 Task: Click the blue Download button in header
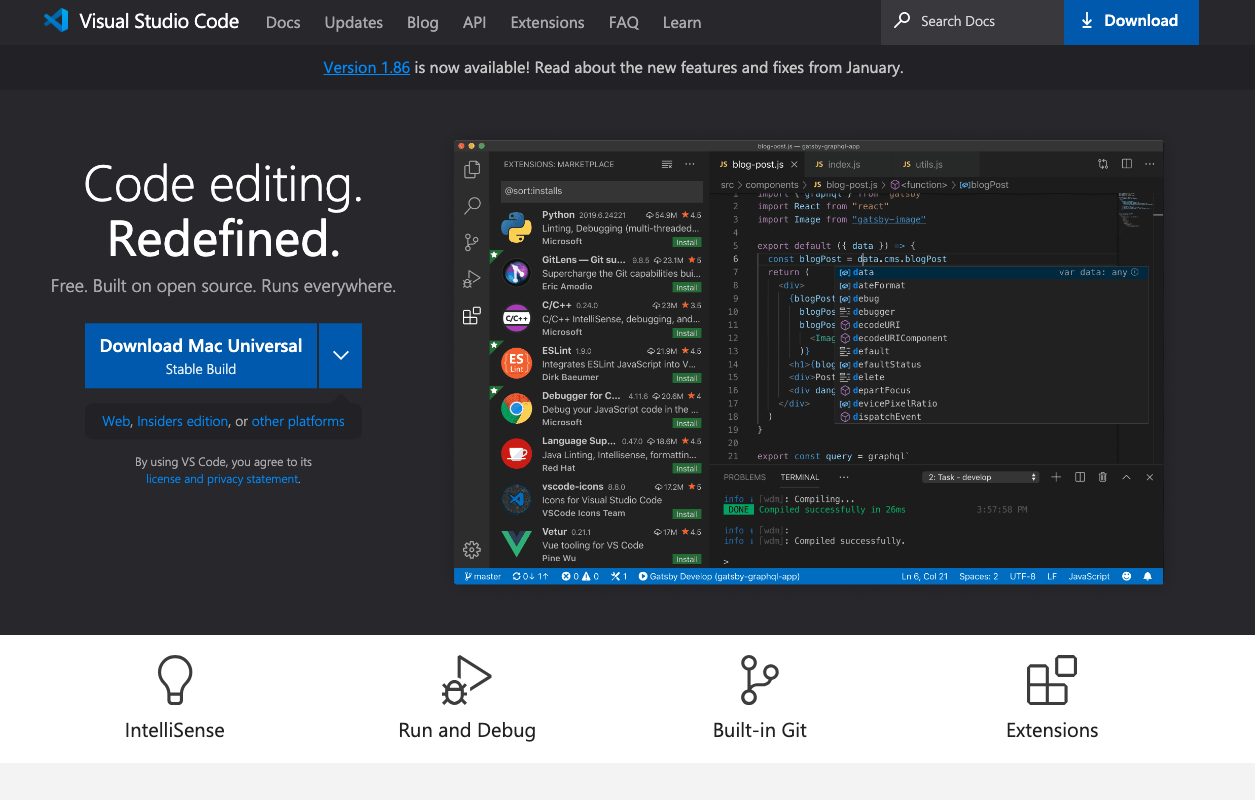click(1131, 21)
